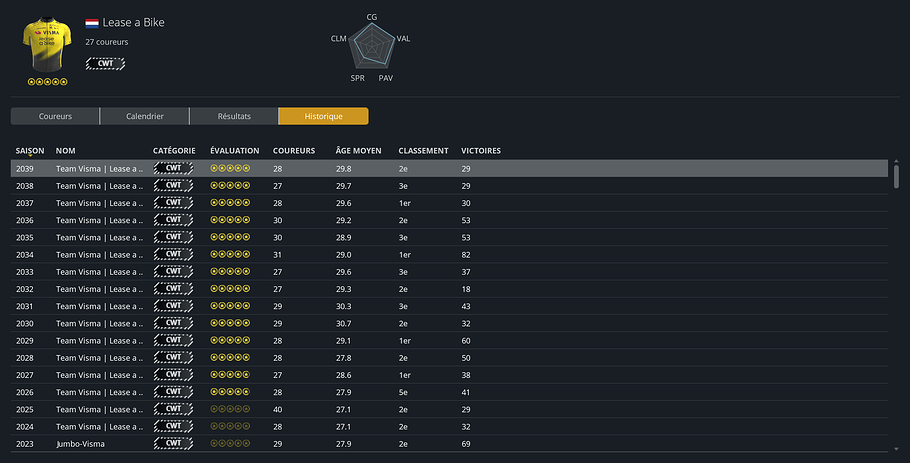Viewport: 910px width, 463px height.
Task: Click the 27 coureurs label under team name
Action: point(107,42)
